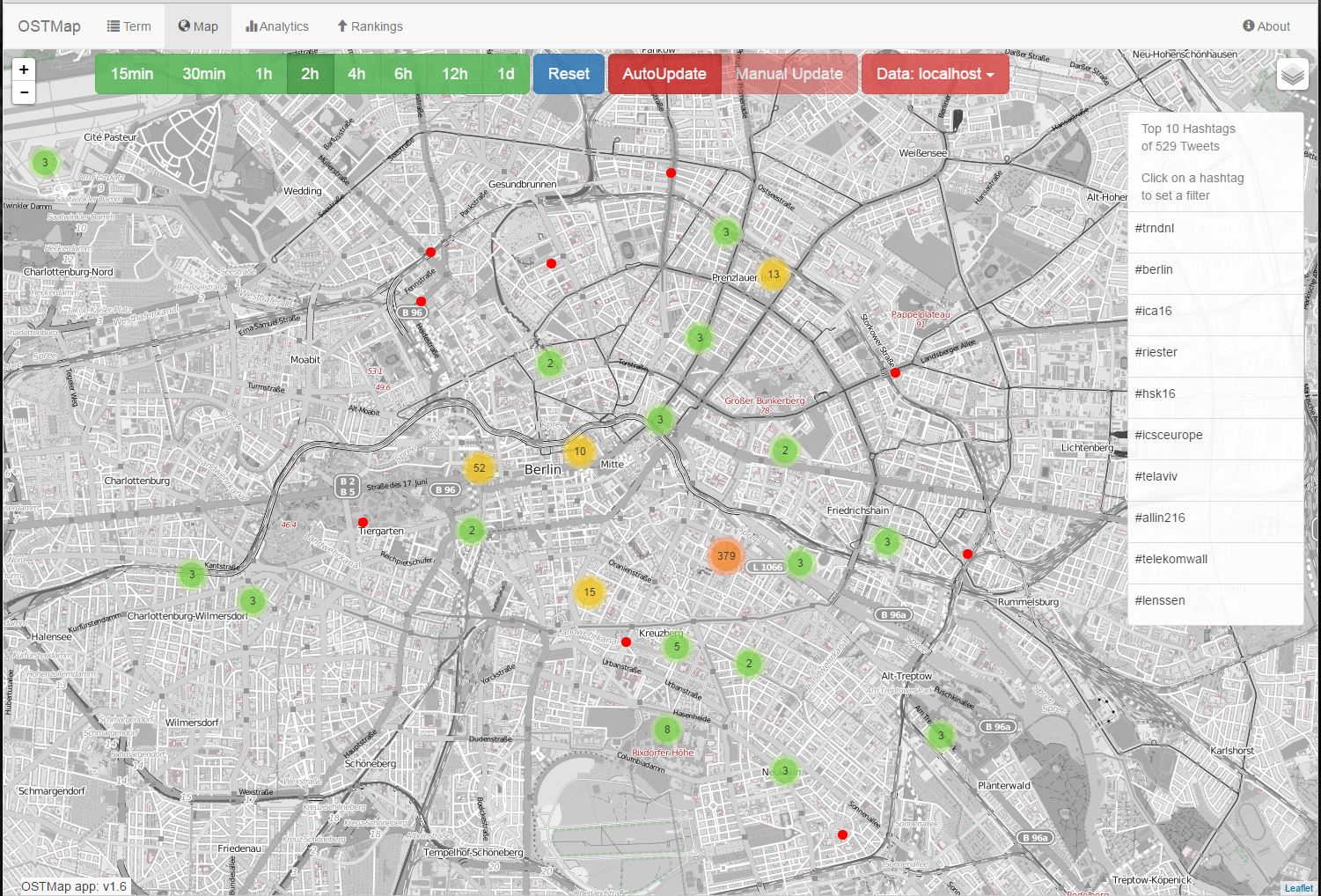Click the globe icon on the Map tab
Image resolution: width=1321 pixels, height=896 pixels.
point(184,26)
